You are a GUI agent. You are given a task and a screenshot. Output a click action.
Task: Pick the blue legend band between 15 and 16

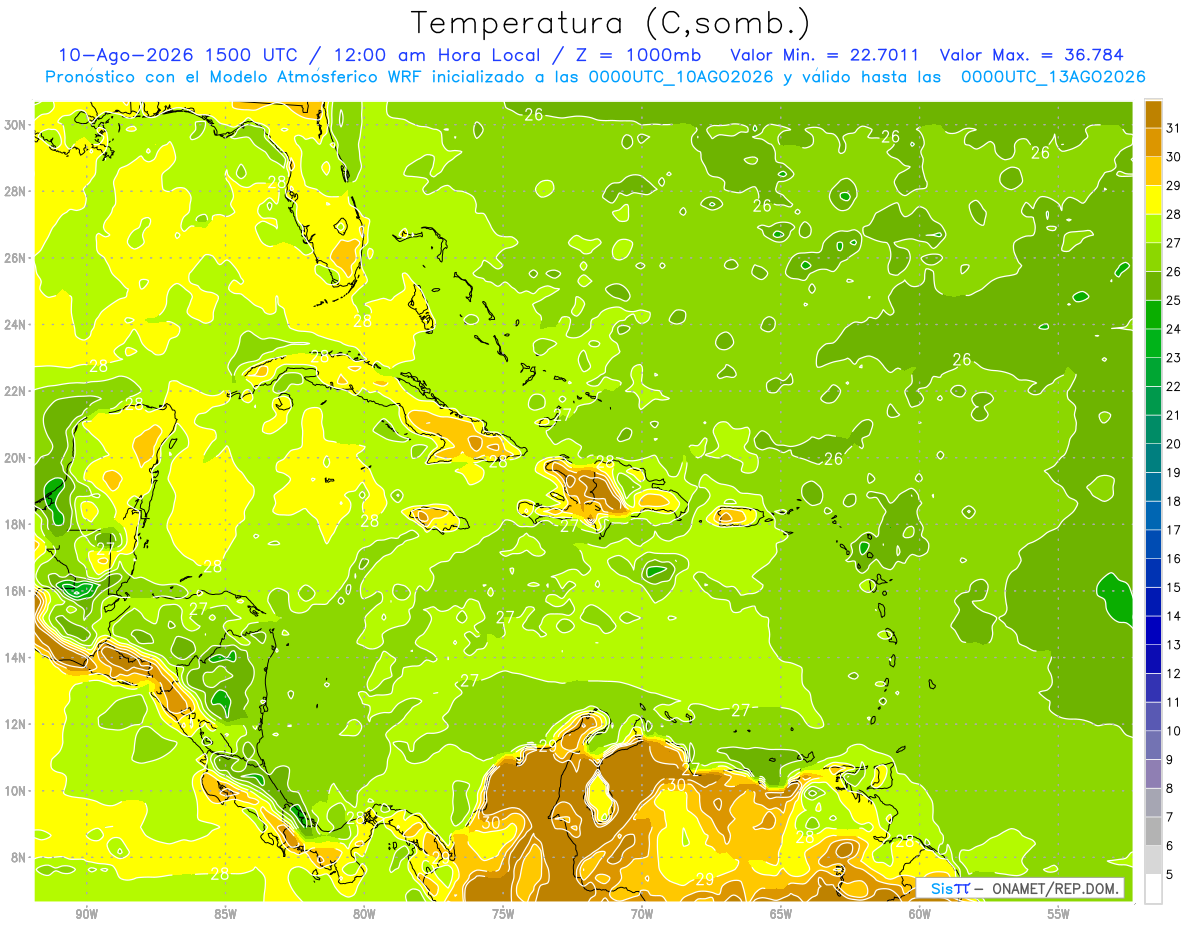click(1153, 573)
